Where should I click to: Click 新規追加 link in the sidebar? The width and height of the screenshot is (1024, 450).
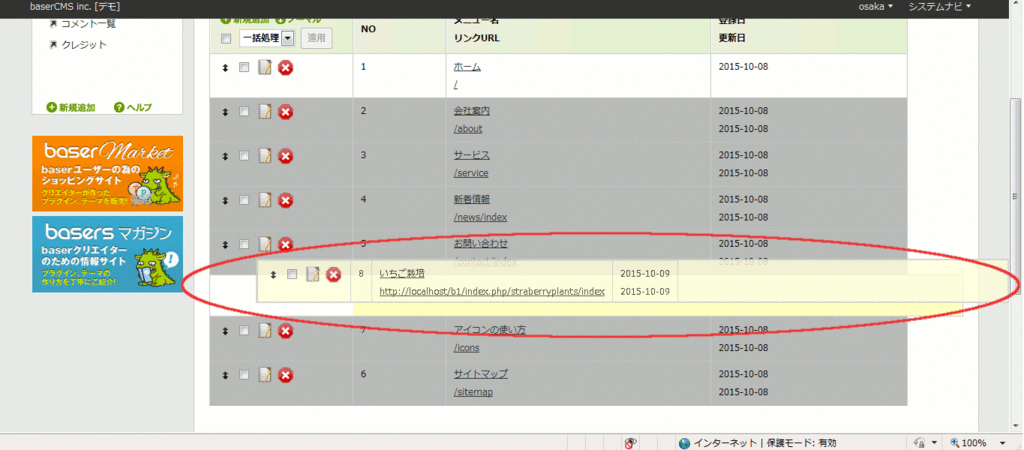(71, 108)
